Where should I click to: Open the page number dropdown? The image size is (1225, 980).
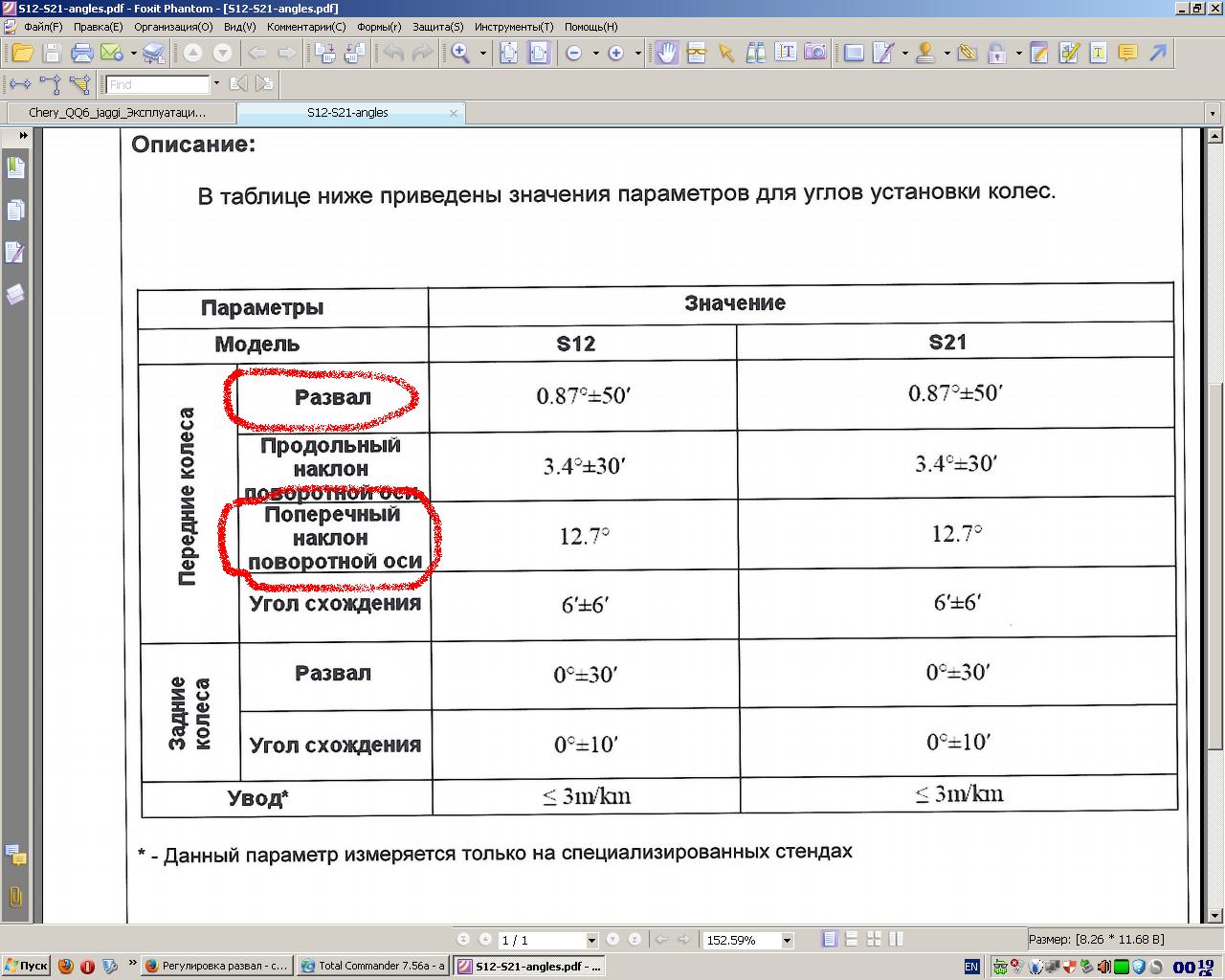tap(590, 941)
